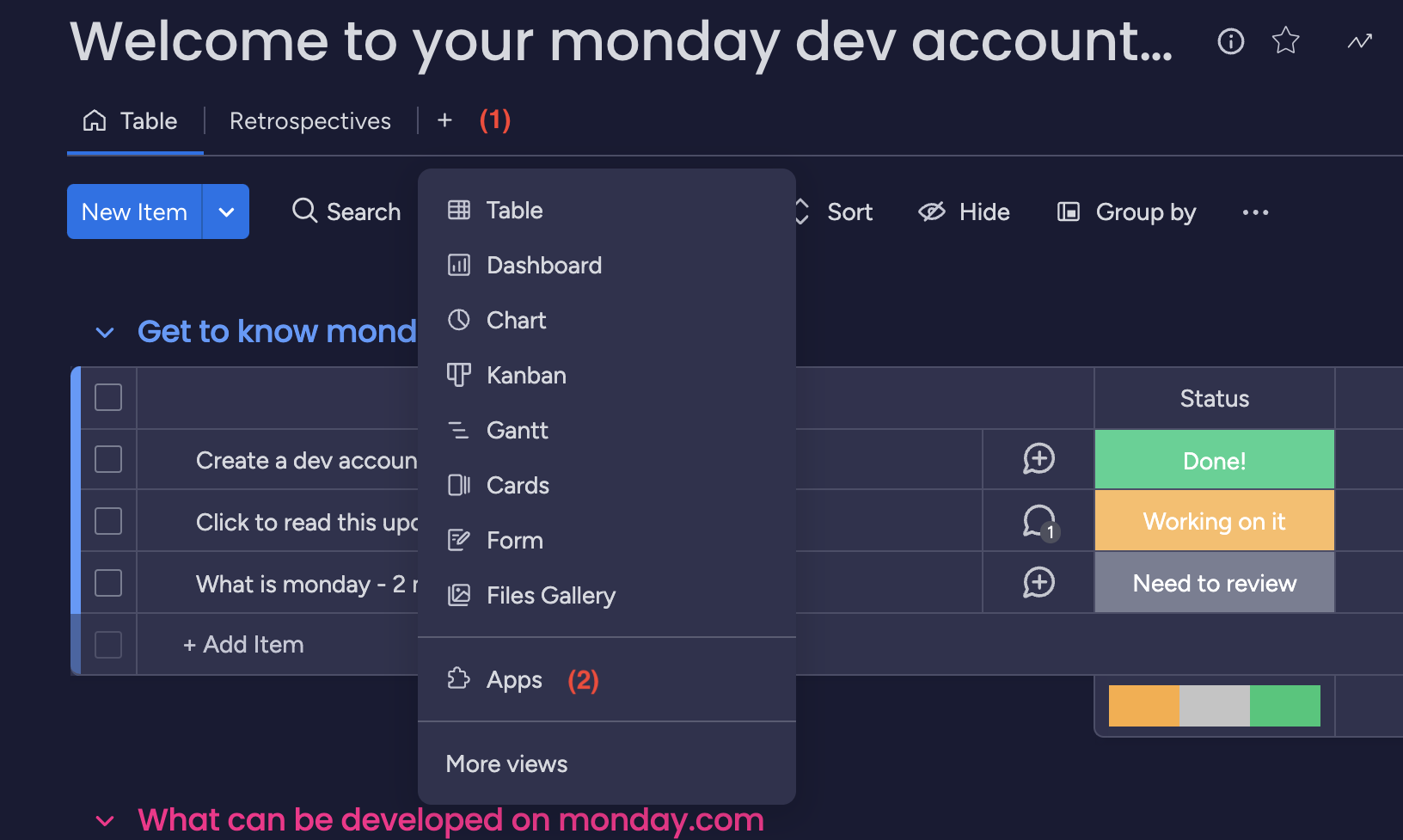The image size is (1403, 840).
Task: Click the Need to review status cell
Action: [x=1214, y=583]
